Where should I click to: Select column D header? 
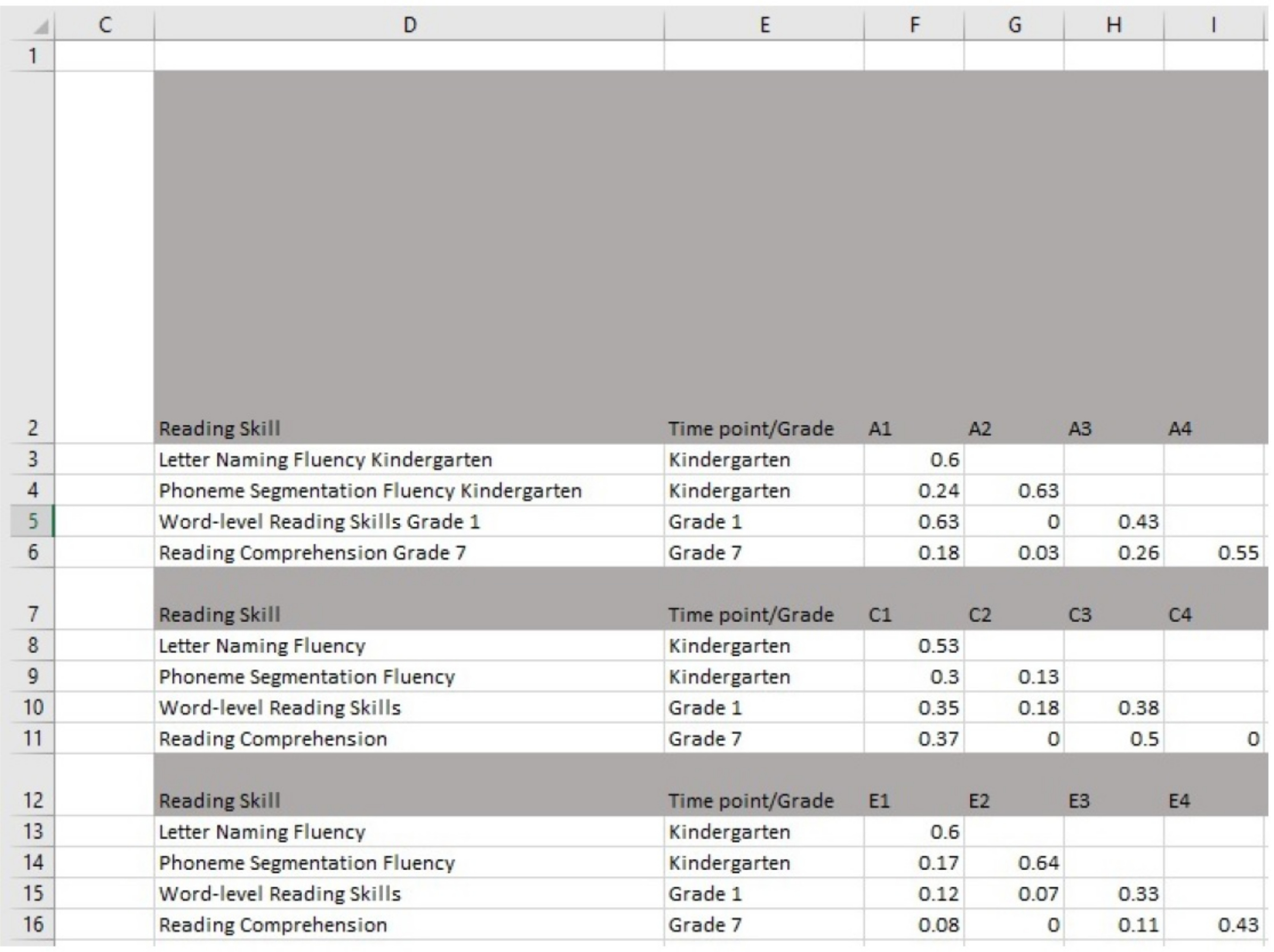pos(409,25)
